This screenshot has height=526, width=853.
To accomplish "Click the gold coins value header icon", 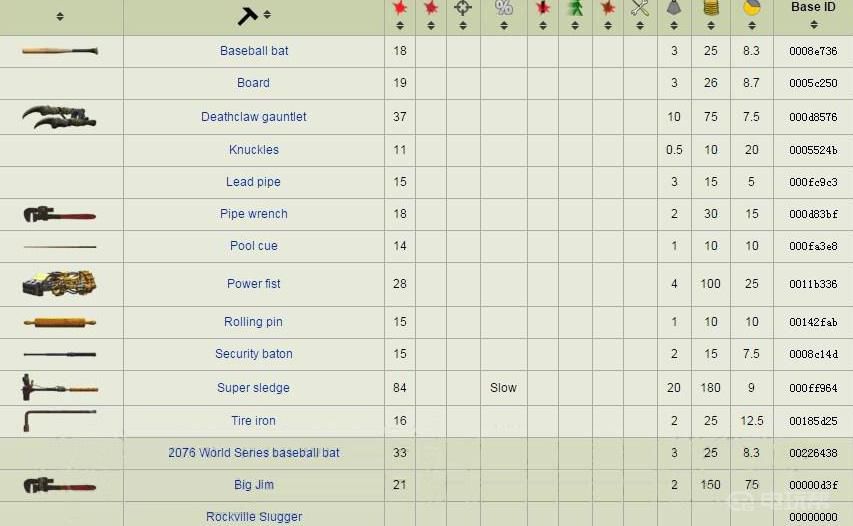I will [711, 7].
